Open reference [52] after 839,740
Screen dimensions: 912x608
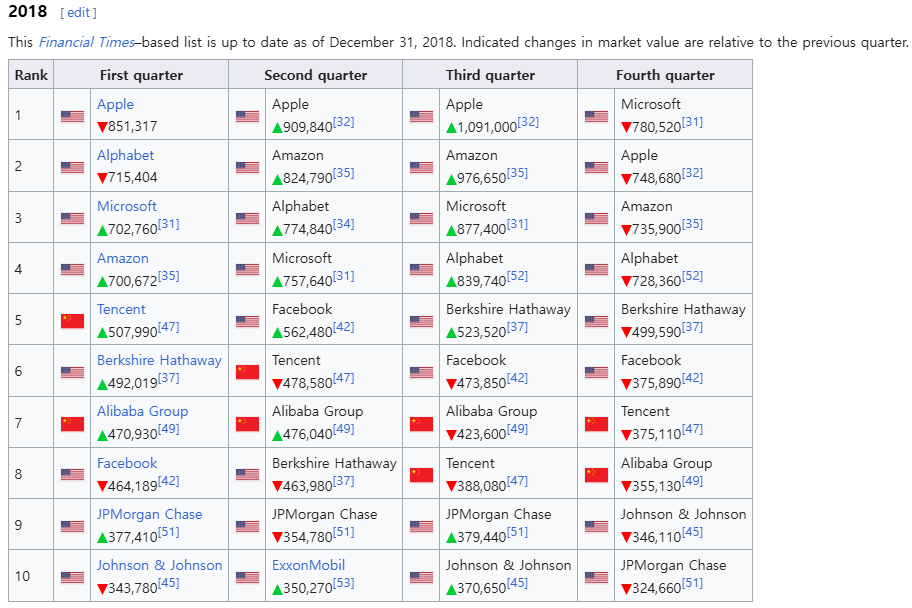tap(518, 276)
